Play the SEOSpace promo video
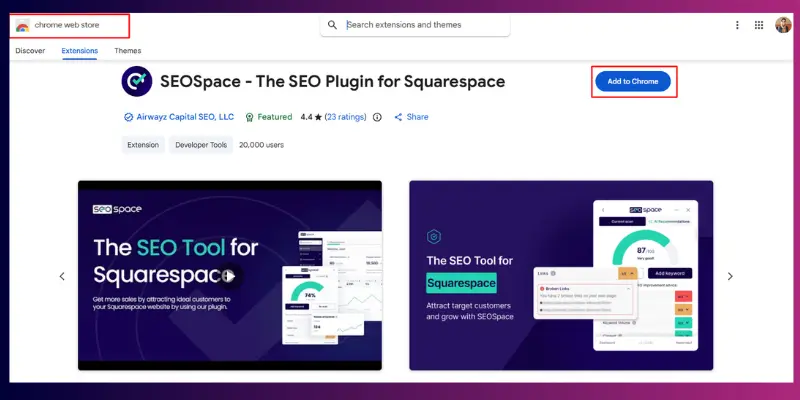The width and height of the screenshot is (800, 400). tap(230, 276)
